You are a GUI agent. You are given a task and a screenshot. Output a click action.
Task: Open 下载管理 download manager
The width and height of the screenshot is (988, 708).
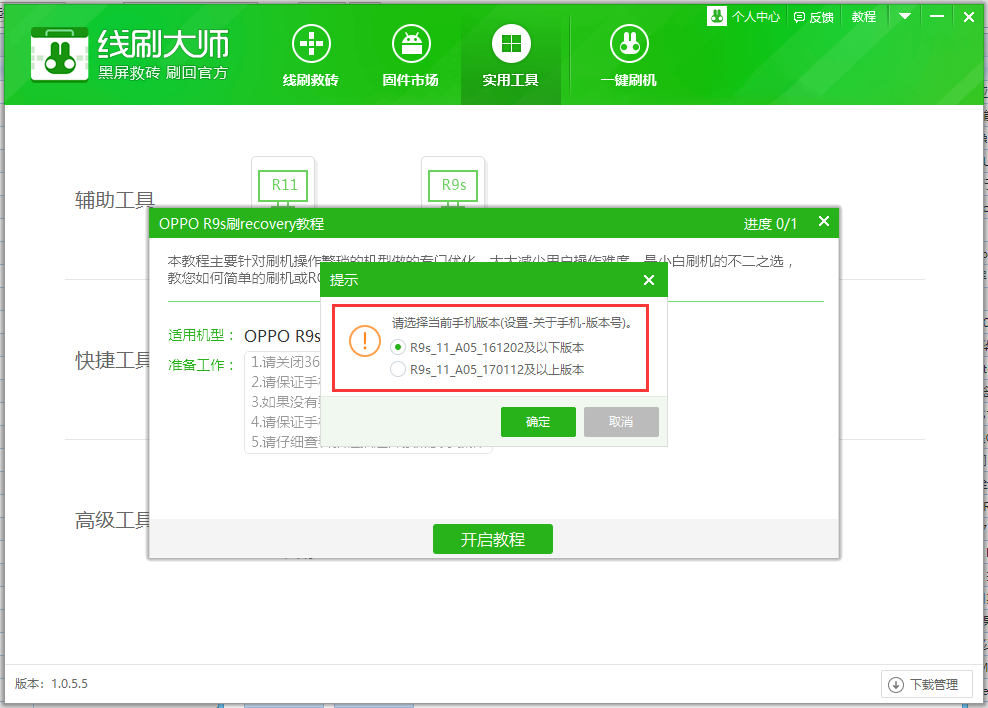926,684
